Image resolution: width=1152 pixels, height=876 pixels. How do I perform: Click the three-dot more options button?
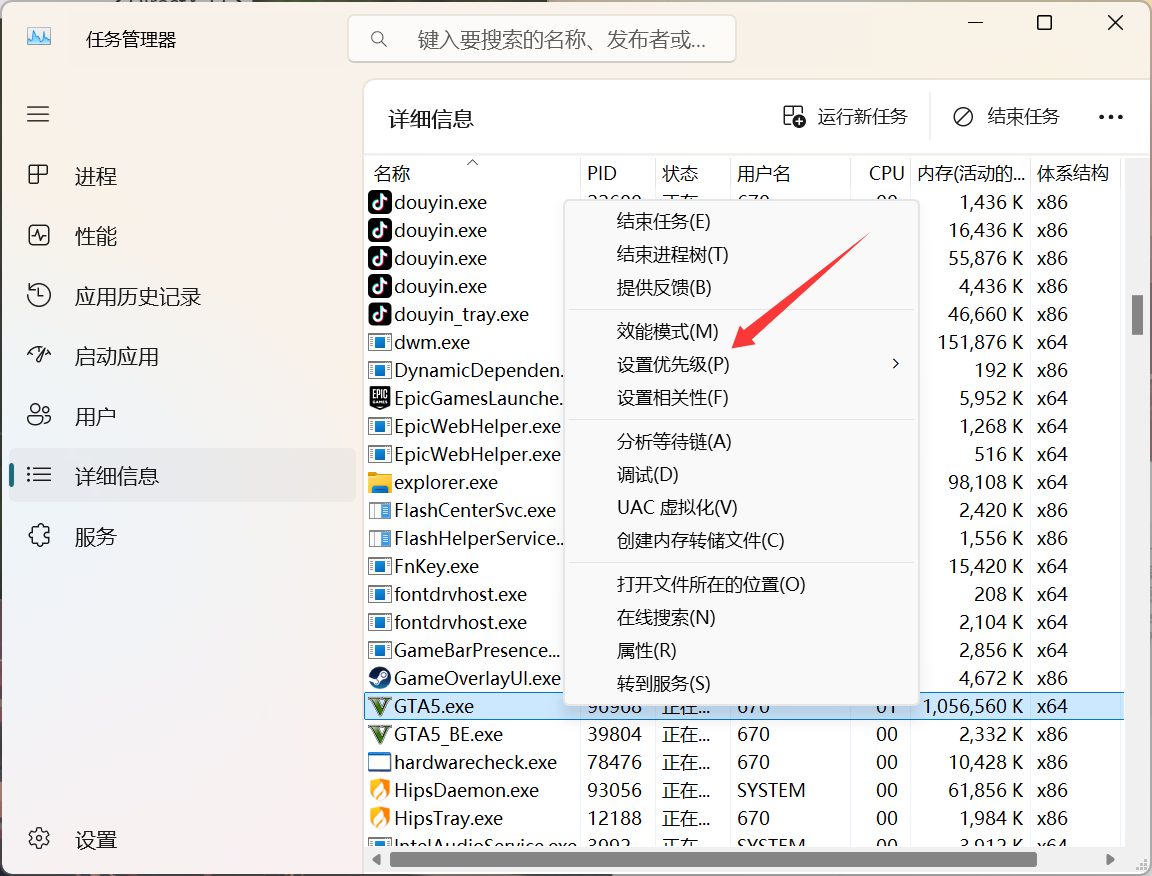[1111, 117]
